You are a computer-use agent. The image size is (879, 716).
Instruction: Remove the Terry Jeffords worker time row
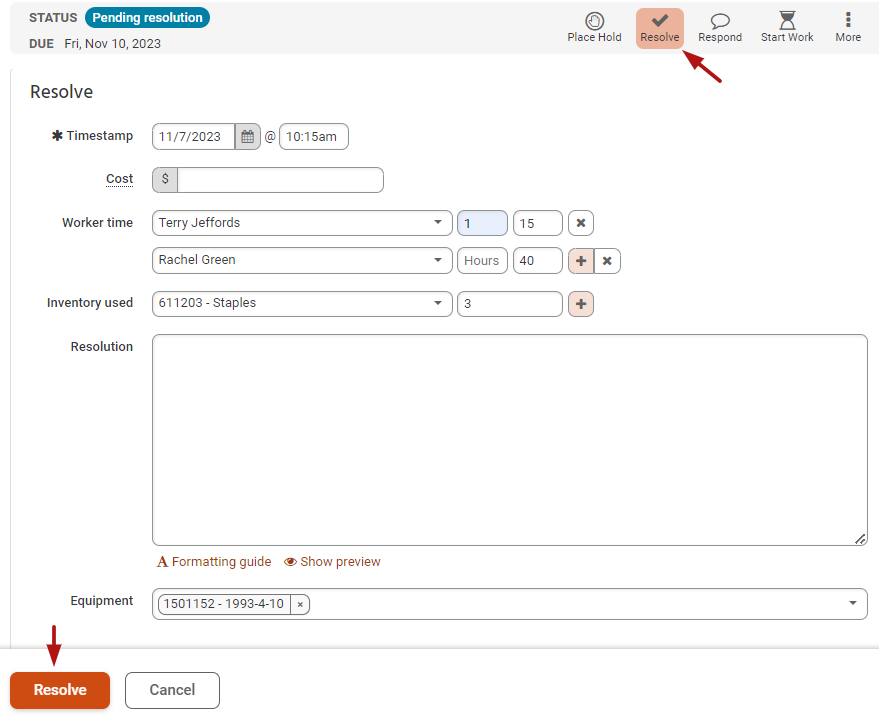581,223
